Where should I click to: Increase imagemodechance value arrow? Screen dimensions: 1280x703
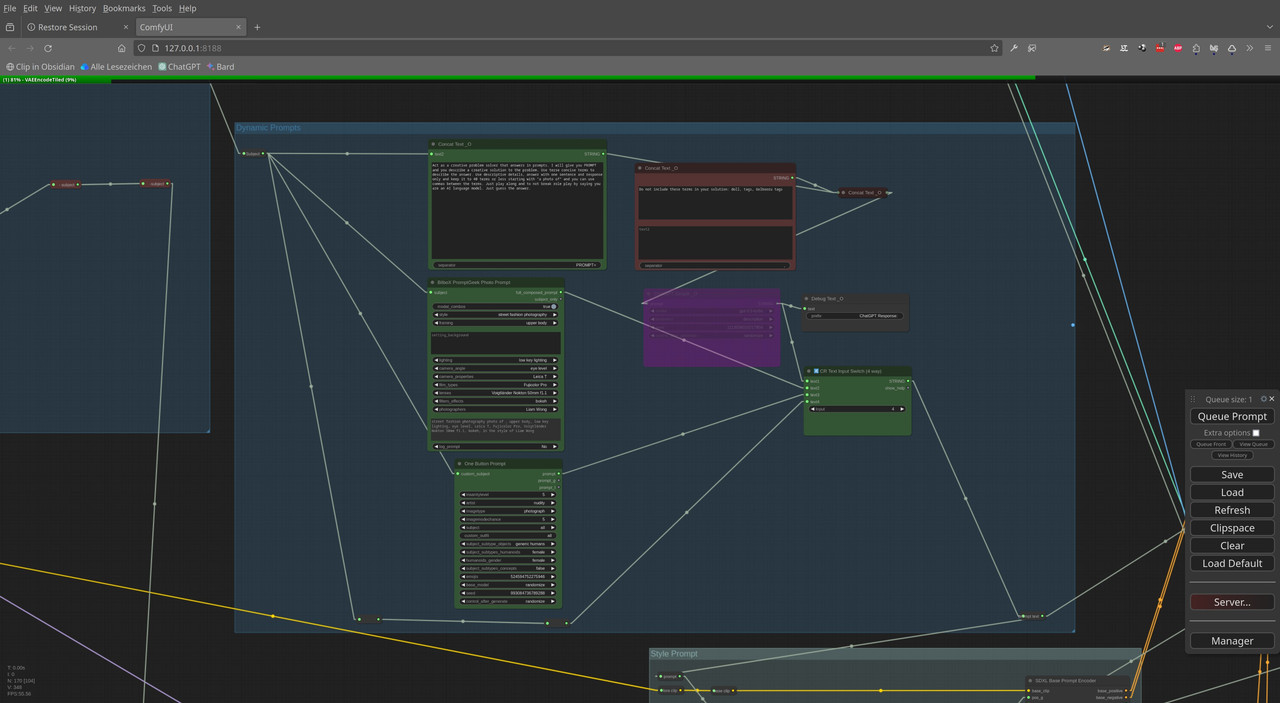tap(554, 519)
